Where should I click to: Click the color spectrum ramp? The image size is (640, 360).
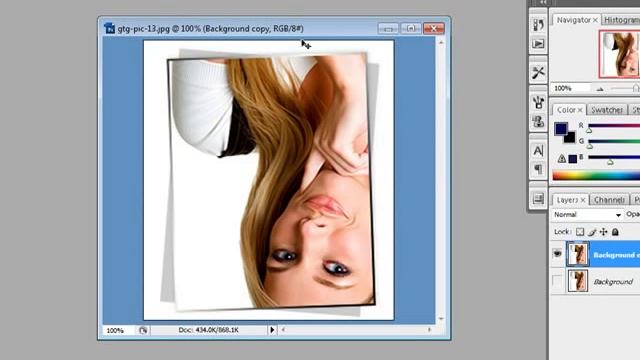[596, 176]
